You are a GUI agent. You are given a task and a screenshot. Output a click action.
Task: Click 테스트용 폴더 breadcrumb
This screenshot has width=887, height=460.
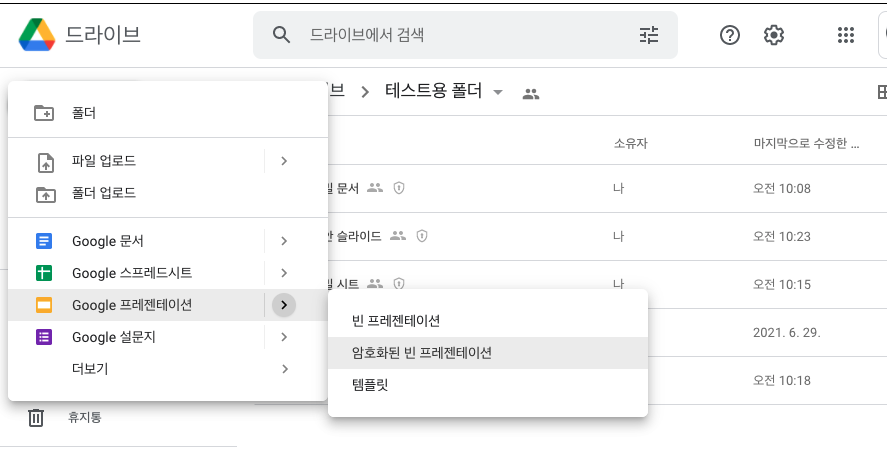pyautogui.click(x=433, y=91)
